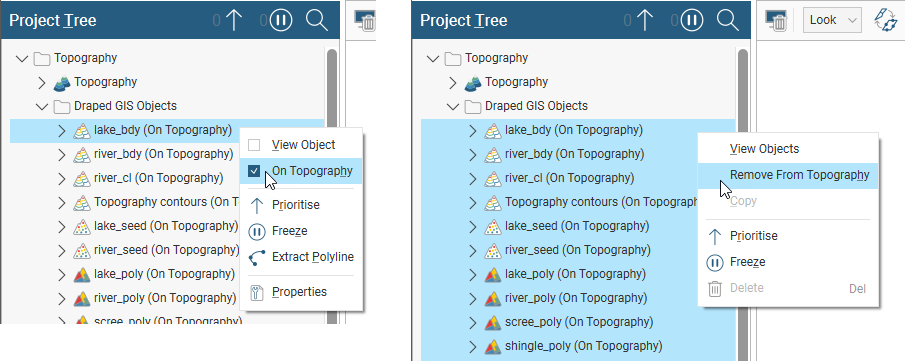Image resolution: width=905 pixels, height=361 pixels.
Task: Choose Remove From Topography menu entry
Action: [799, 175]
